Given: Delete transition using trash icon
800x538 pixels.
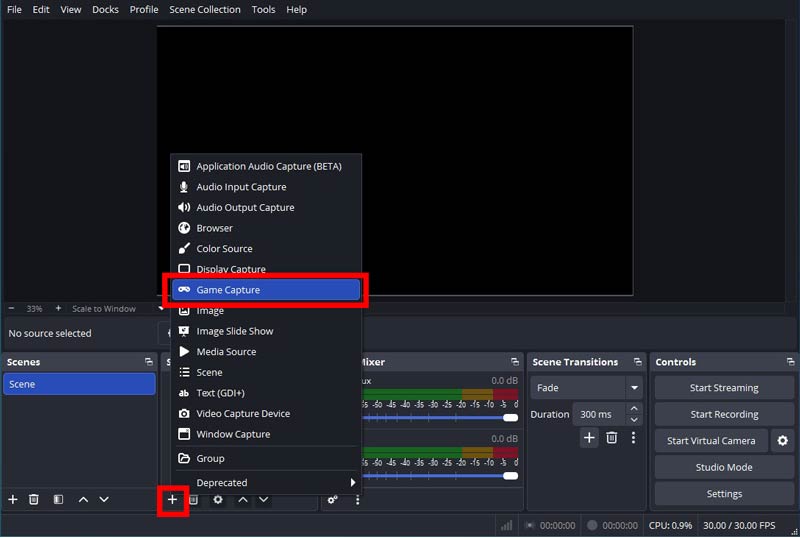Looking at the screenshot, I should 612,437.
